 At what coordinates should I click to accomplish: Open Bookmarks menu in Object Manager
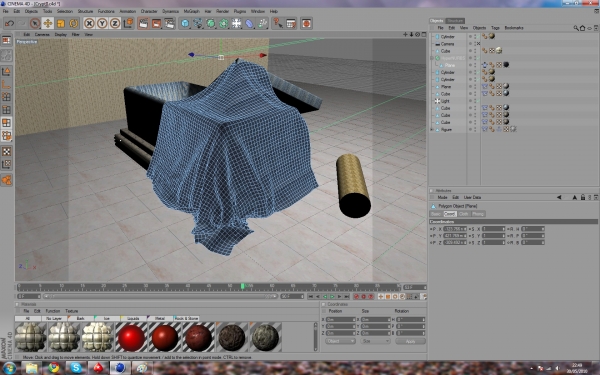tap(514, 28)
